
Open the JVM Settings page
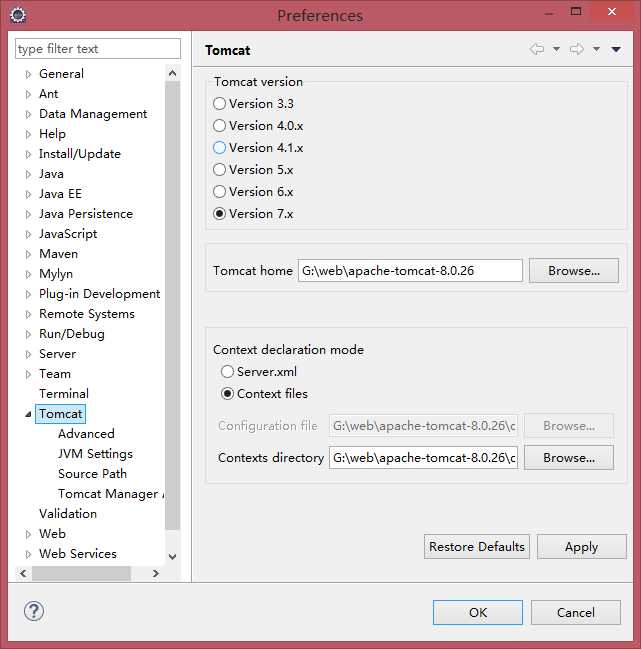pos(95,454)
